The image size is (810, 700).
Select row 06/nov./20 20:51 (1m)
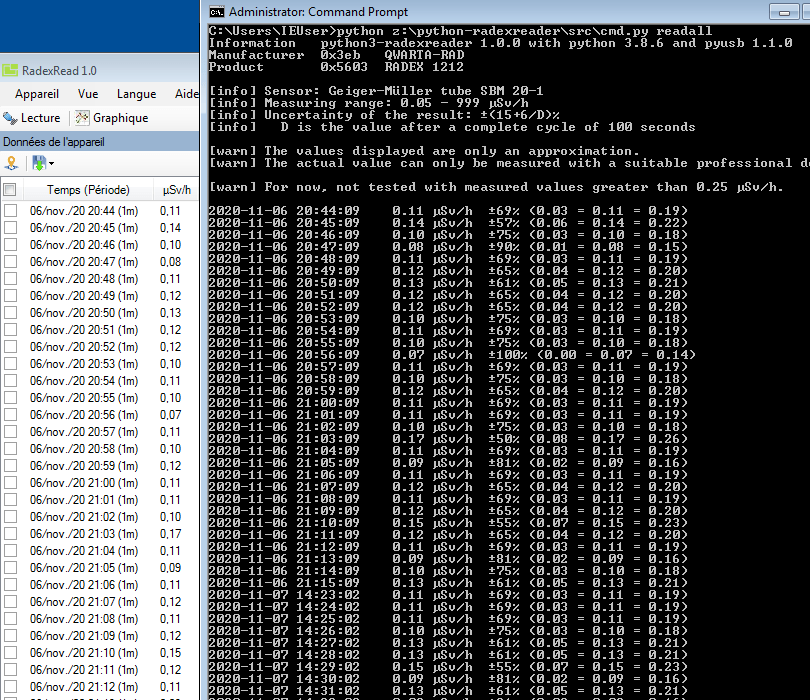click(99, 330)
